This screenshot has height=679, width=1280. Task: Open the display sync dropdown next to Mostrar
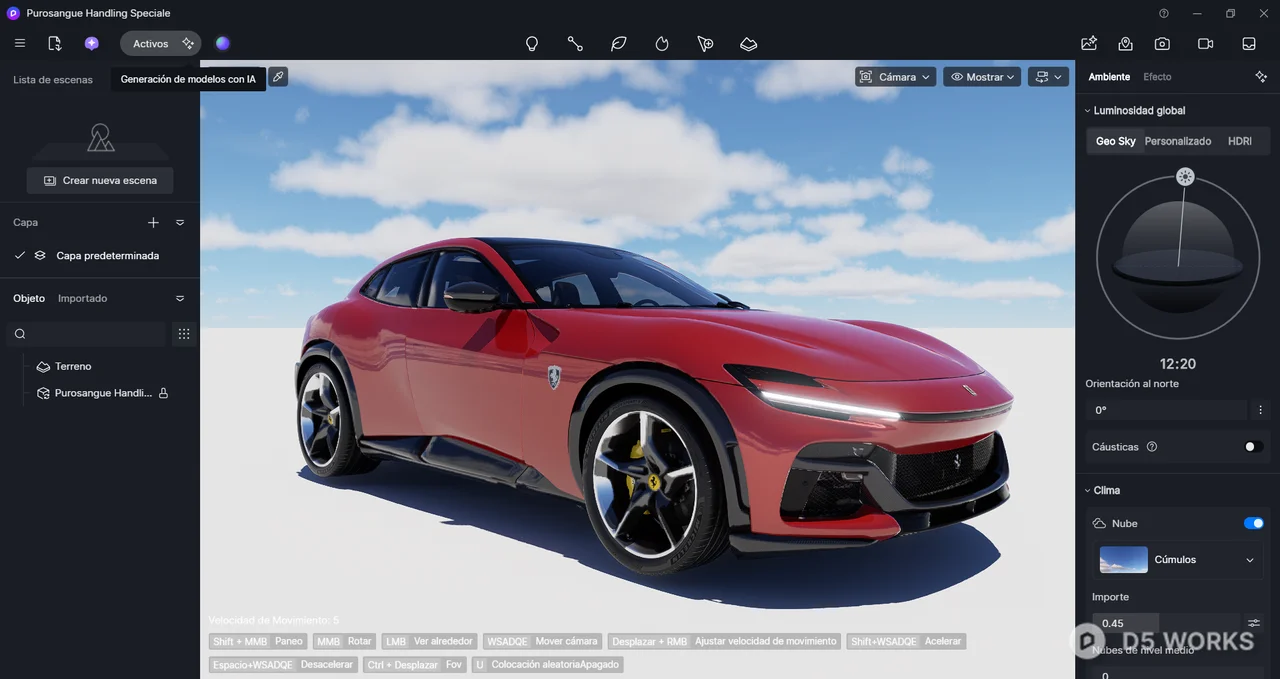tap(1049, 77)
